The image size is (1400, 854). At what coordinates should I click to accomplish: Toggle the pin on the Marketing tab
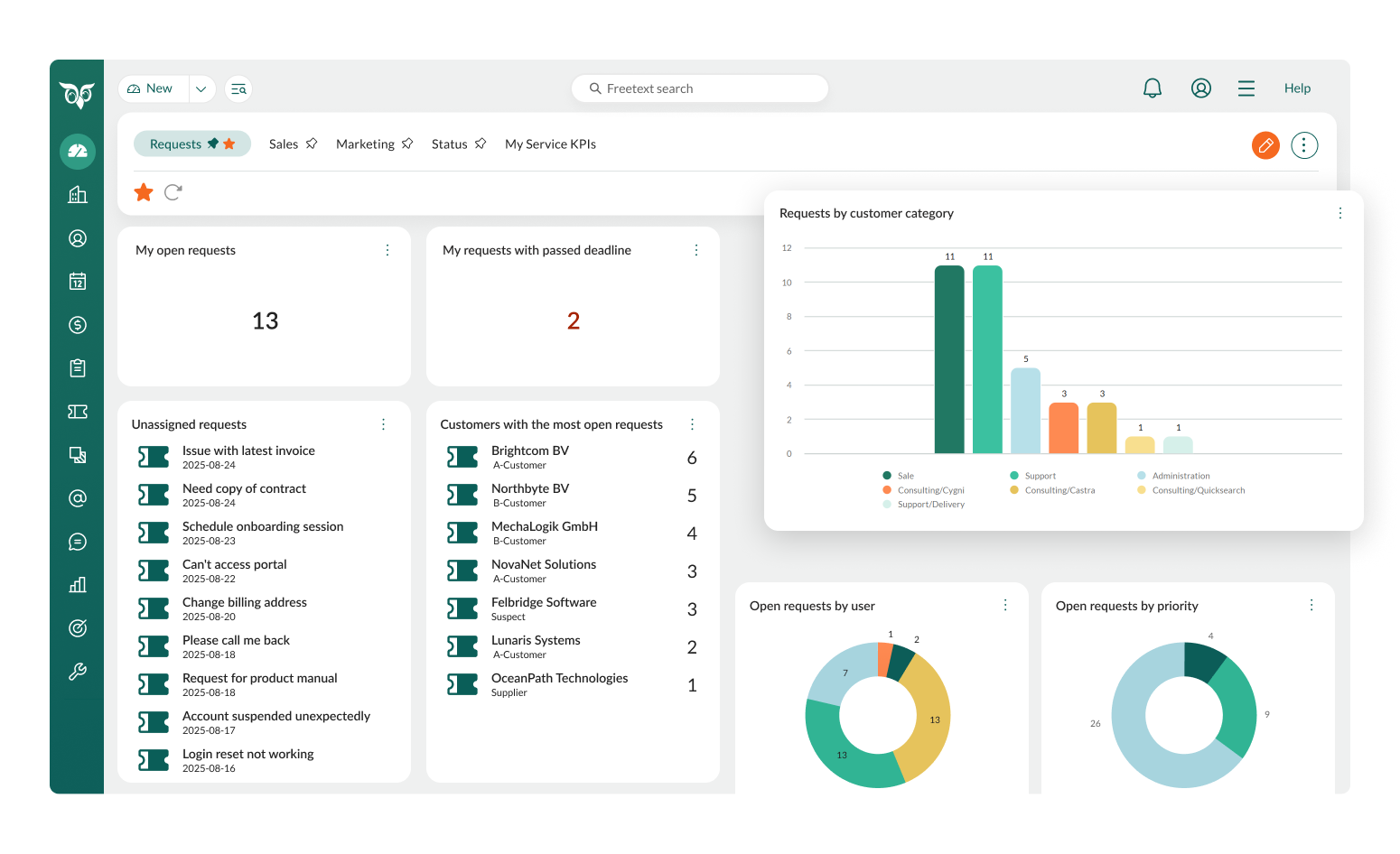click(407, 144)
